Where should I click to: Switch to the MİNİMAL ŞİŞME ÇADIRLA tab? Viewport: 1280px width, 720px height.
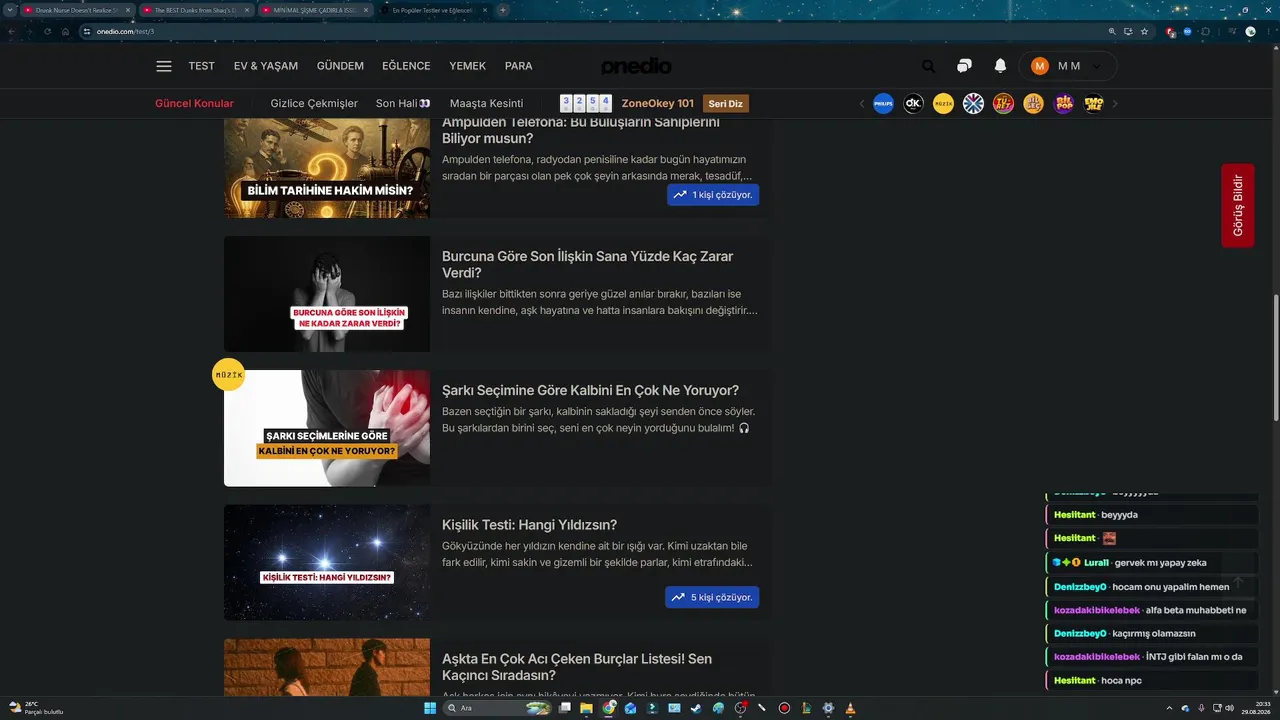tap(315, 10)
